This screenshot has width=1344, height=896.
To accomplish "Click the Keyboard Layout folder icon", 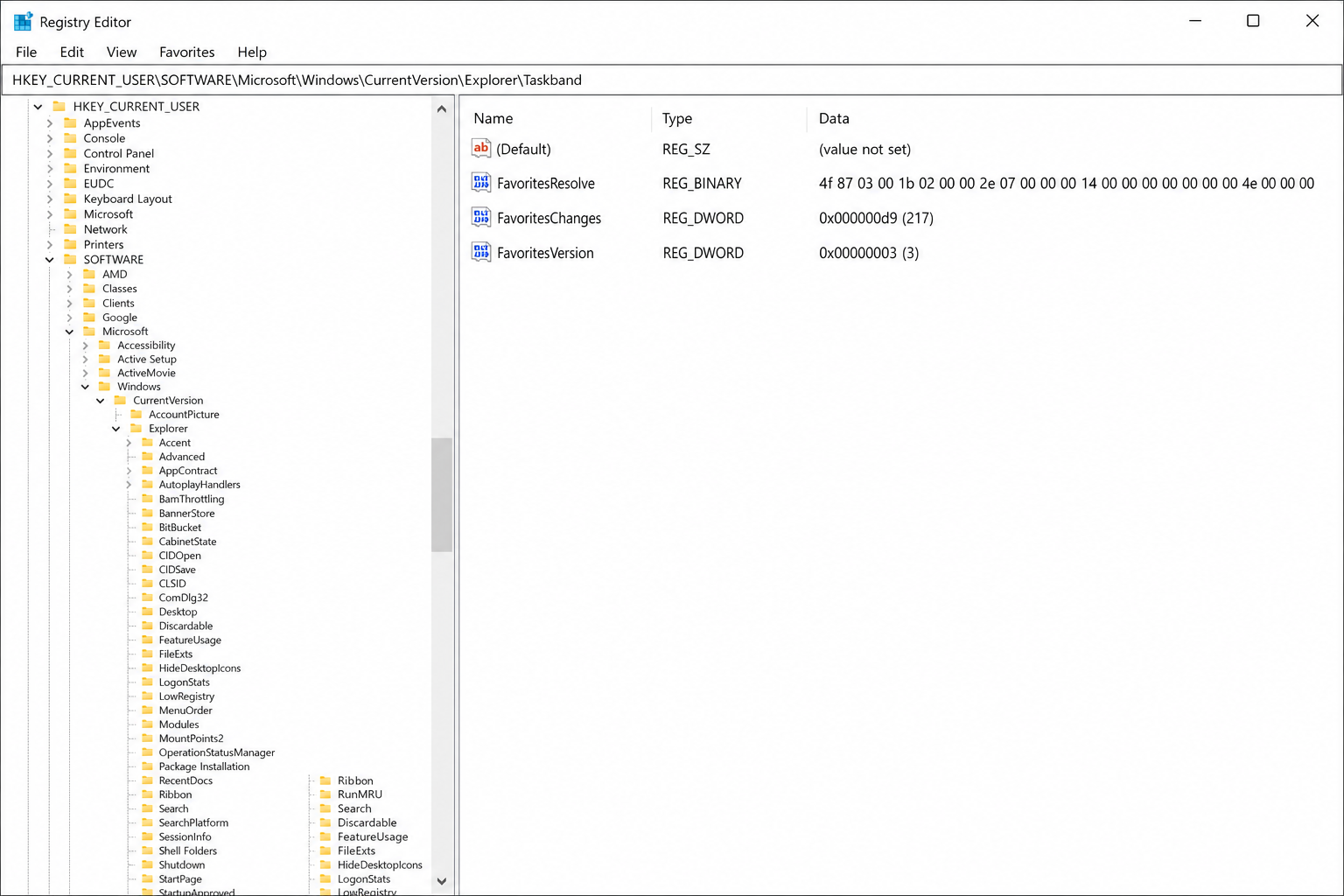I will 70,199.
